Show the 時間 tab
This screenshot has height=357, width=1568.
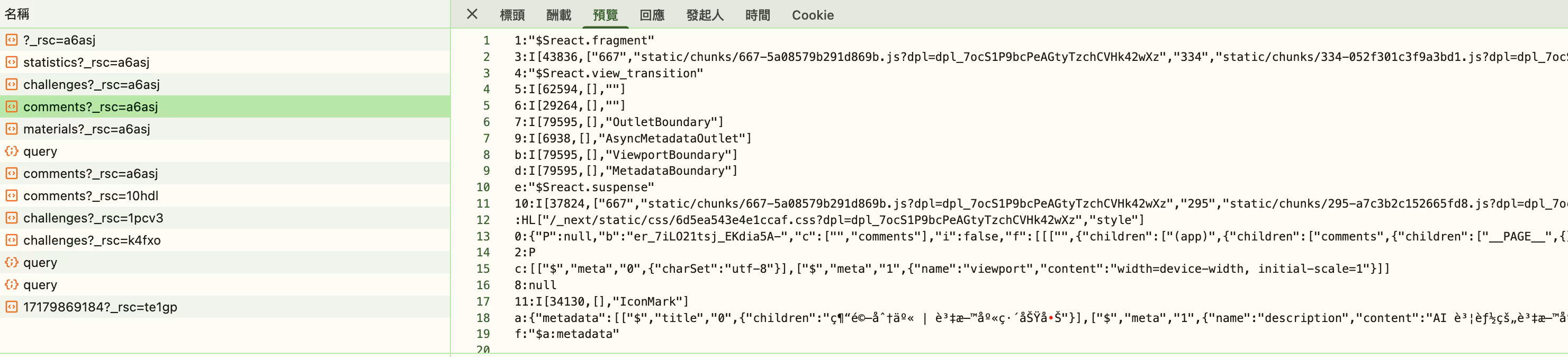point(758,15)
